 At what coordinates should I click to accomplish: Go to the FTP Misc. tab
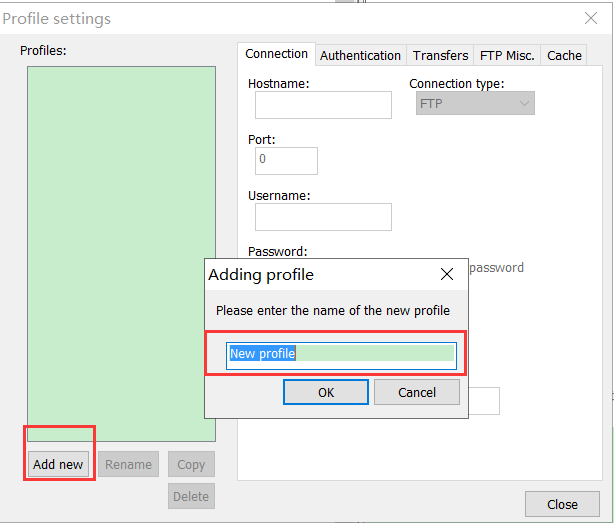click(507, 55)
